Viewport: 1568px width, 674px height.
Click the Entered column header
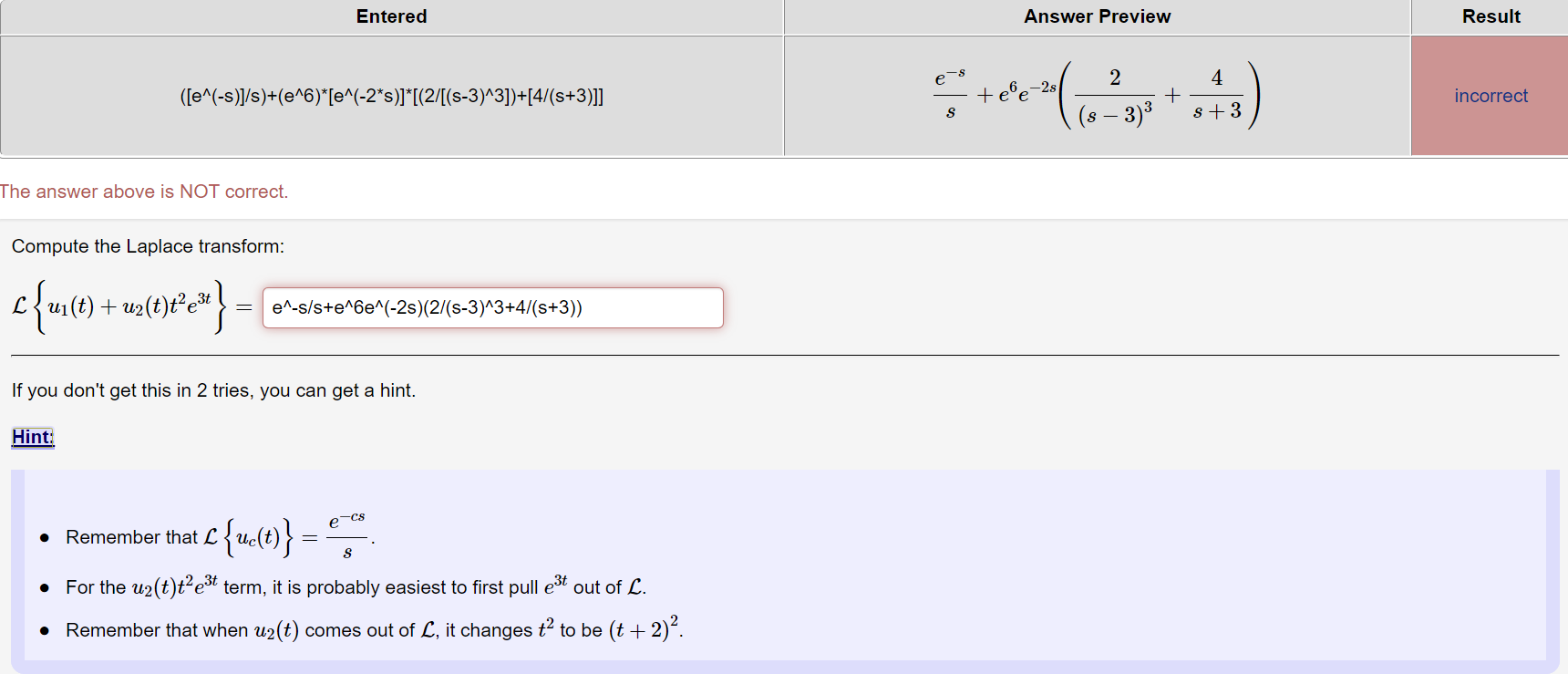(391, 16)
